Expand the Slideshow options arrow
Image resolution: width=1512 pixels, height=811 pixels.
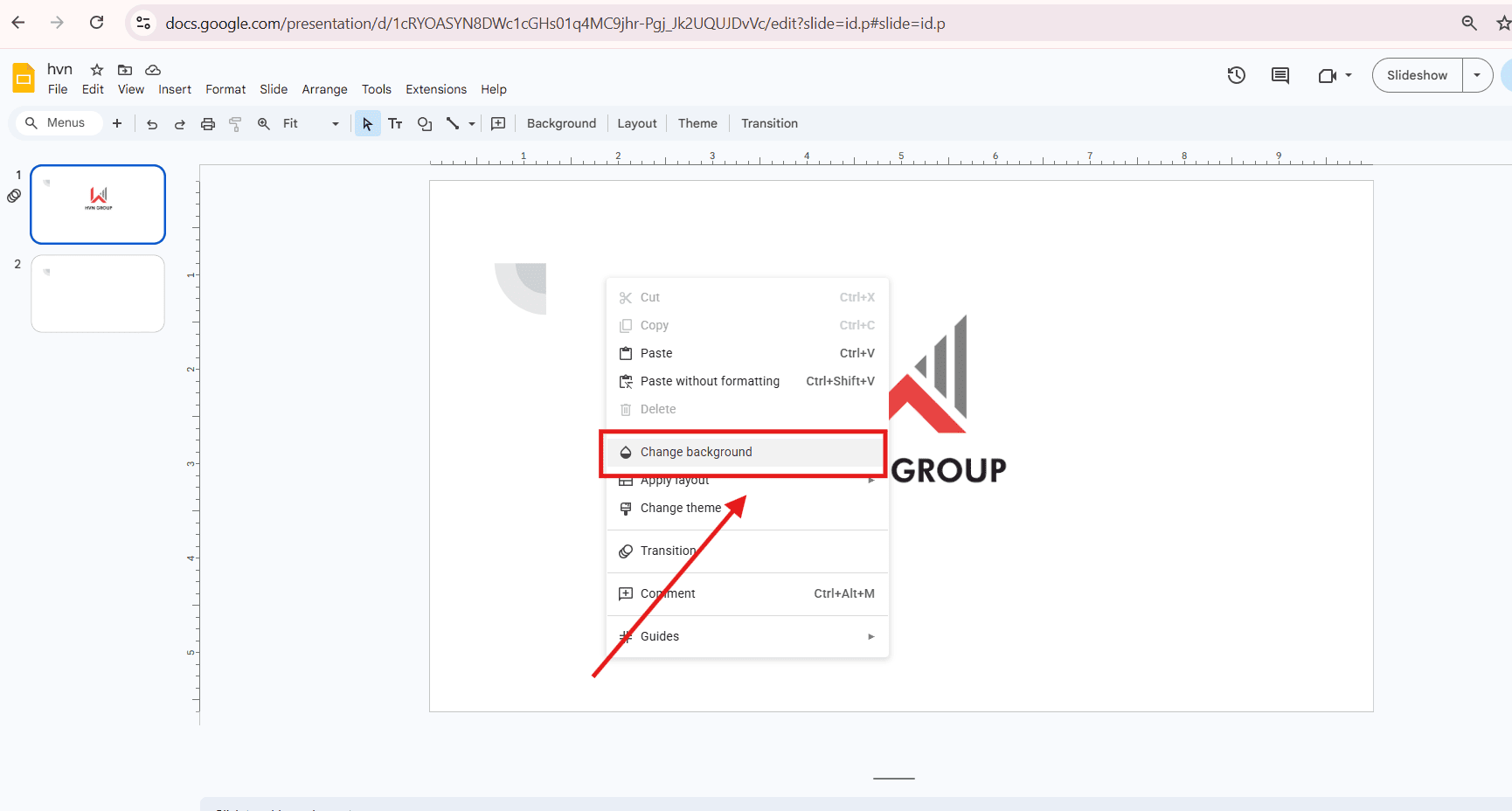1477,75
